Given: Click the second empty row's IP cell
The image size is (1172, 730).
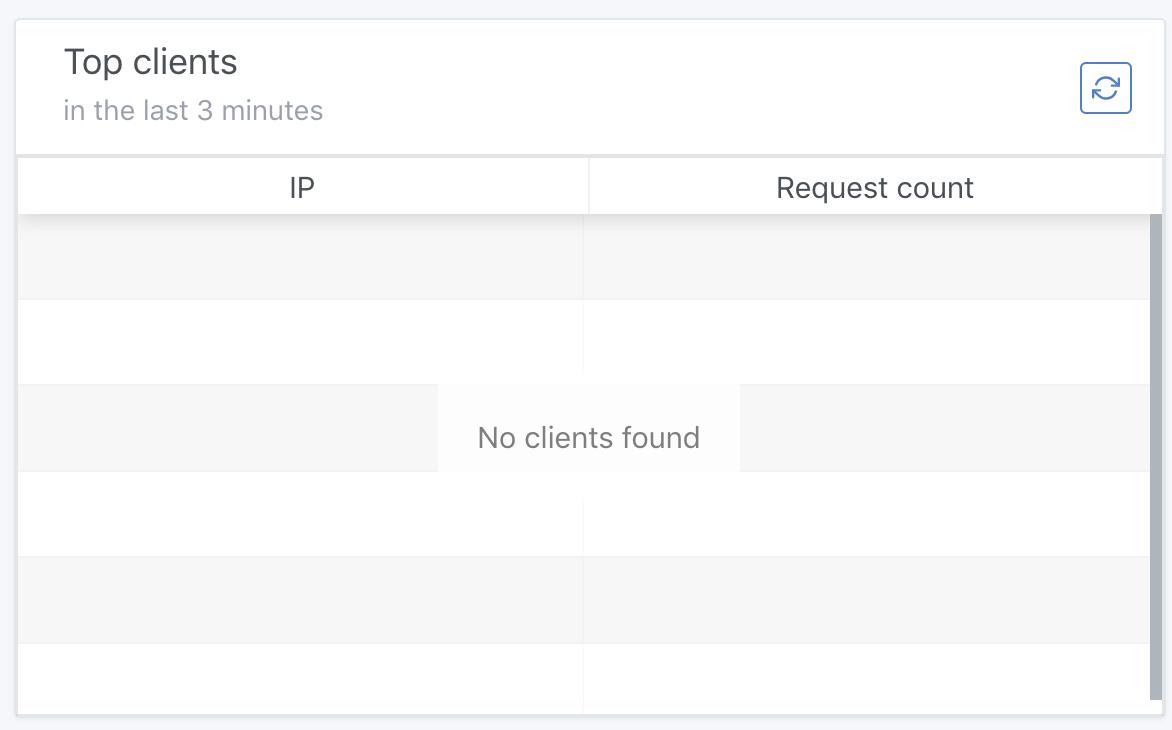Looking at the screenshot, I should point(300,342).
